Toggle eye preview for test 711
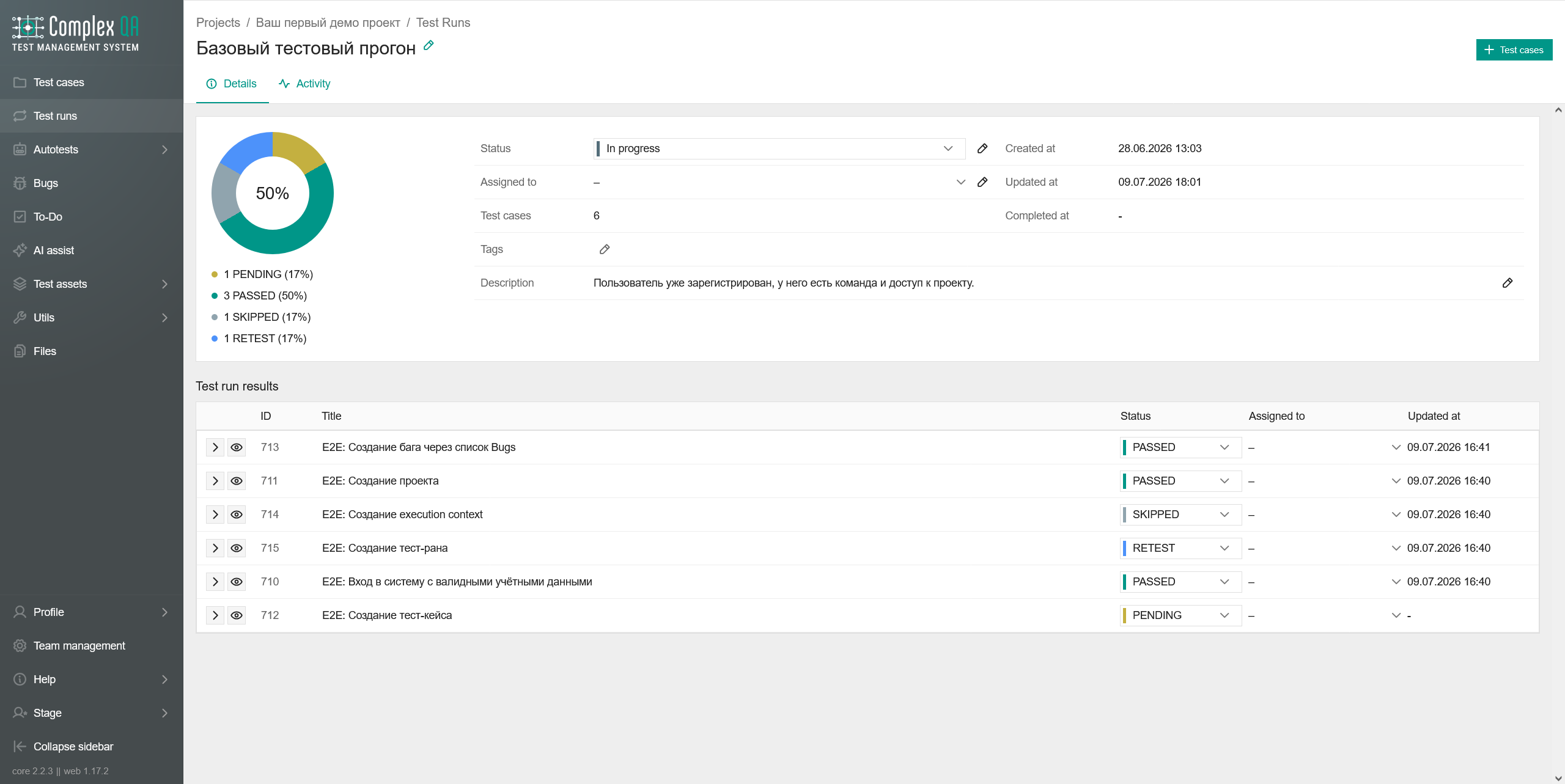The image size is (1565, 784). [237, 481]
